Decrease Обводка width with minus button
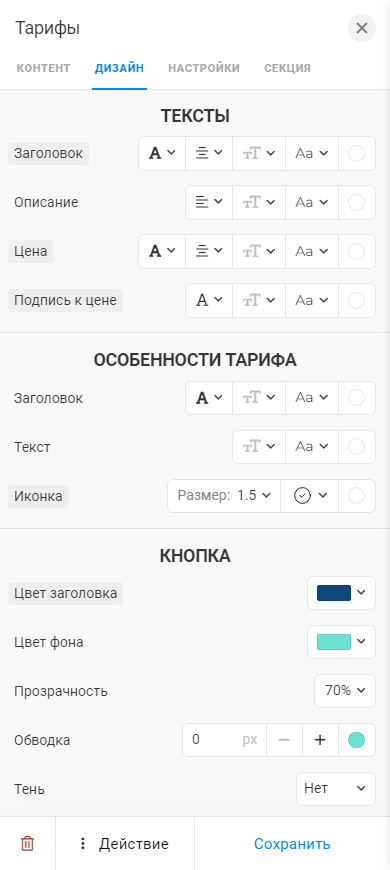This screenshot has width=390, height=870. pyautogui.click(x=285, y=740)
